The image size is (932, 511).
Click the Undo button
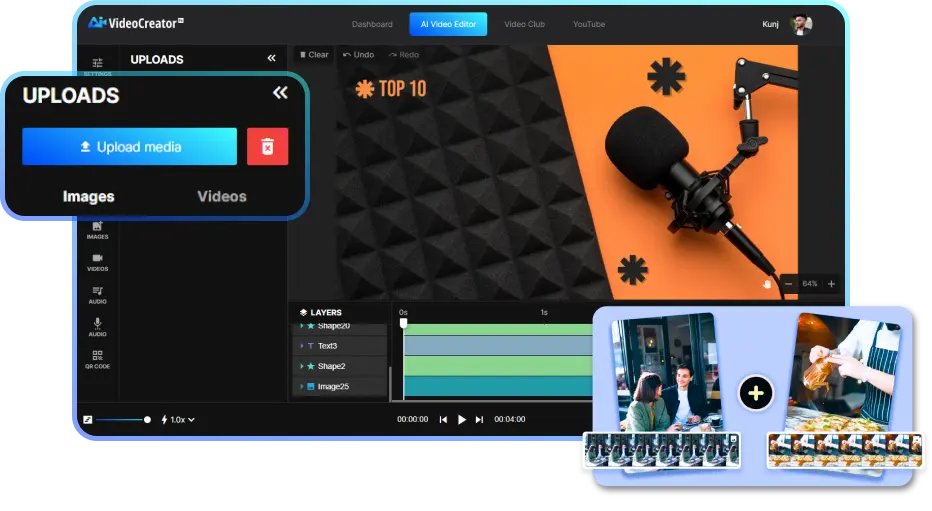coord(358,55)
